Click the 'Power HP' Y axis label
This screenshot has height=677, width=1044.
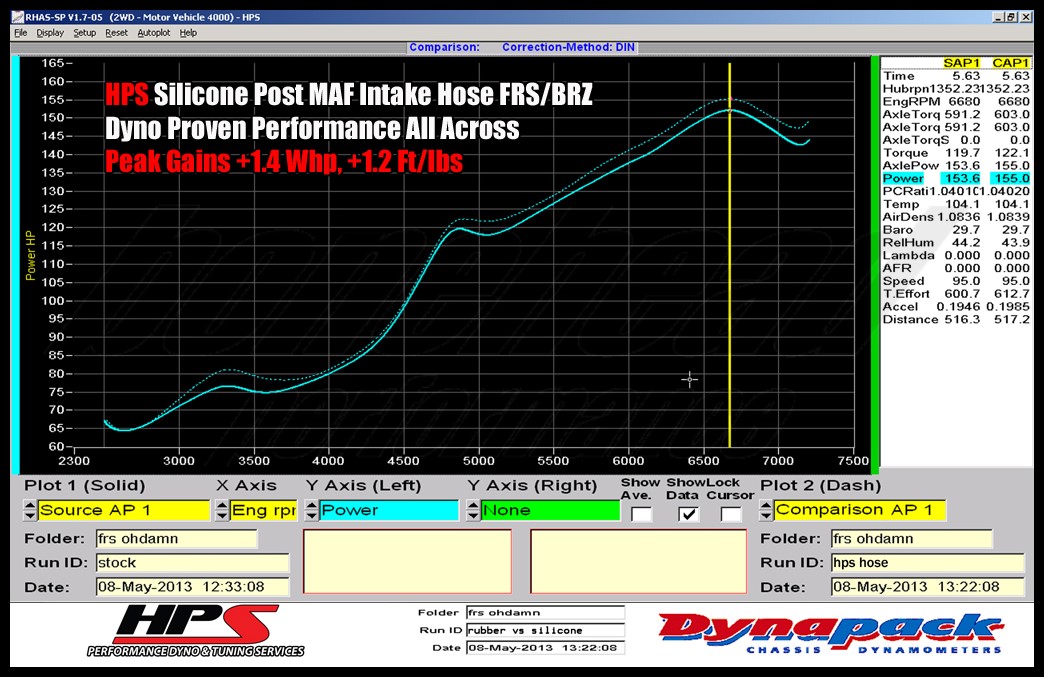coord(30,255)
